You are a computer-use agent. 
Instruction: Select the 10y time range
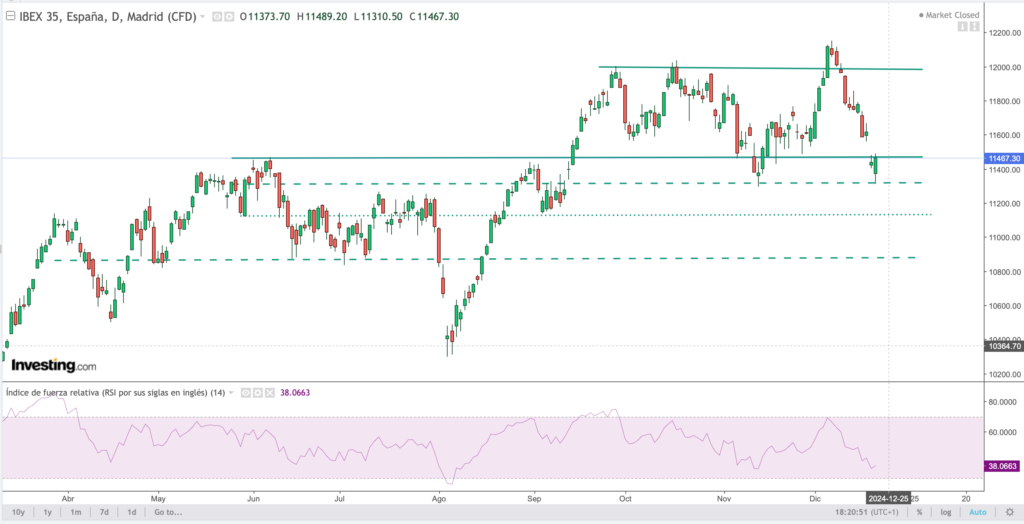19,512
